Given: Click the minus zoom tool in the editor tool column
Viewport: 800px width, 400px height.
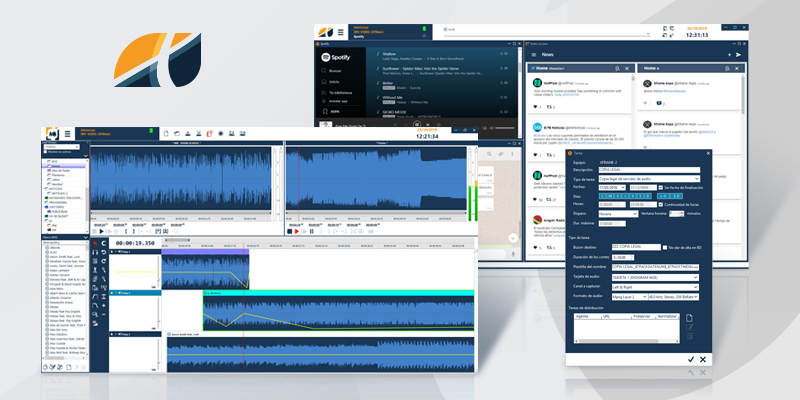Looking at the screenshot, I should (104, 314).
